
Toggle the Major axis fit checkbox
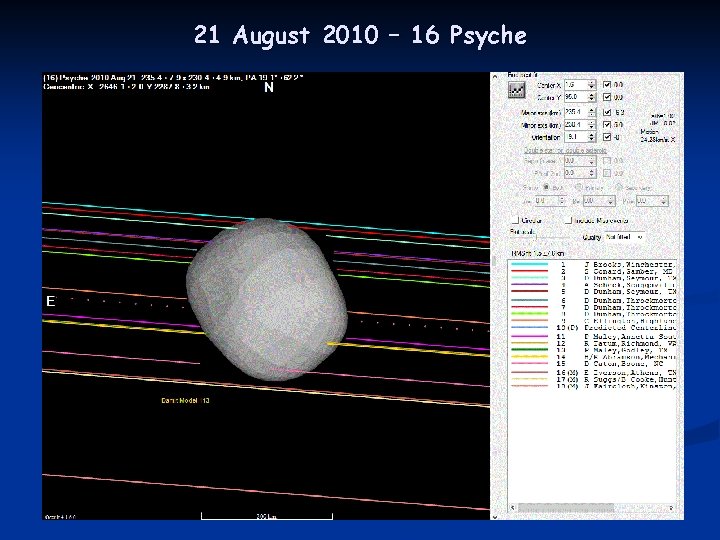tap(609, 113)
